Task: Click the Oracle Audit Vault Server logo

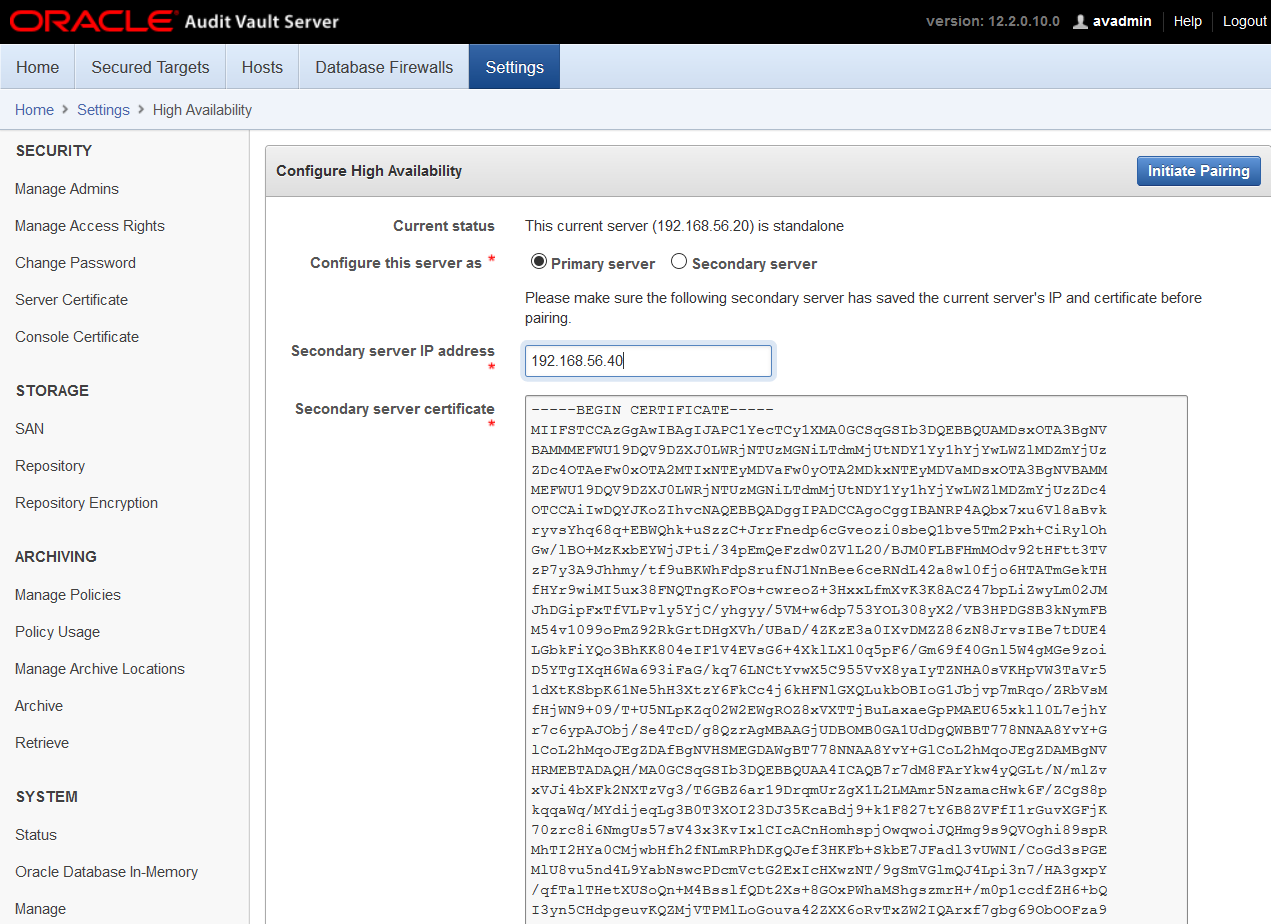Action: point(174,21)
